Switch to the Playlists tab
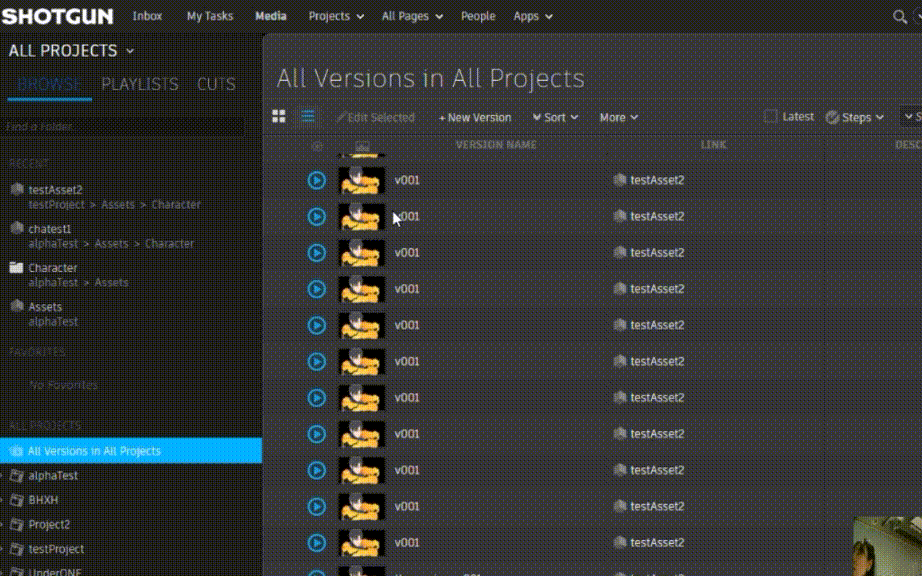Screen dimensions: 922x576 (x=140, y=85)
